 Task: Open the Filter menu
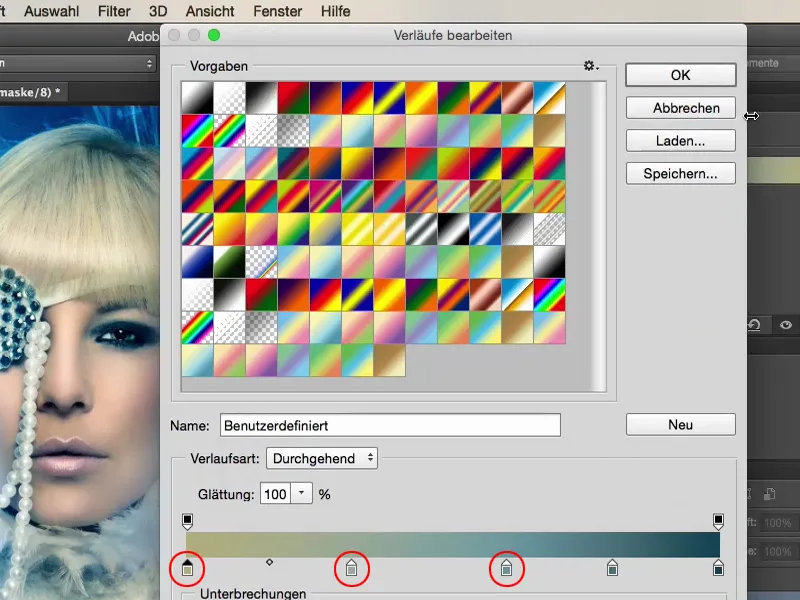tap(114, 11)
